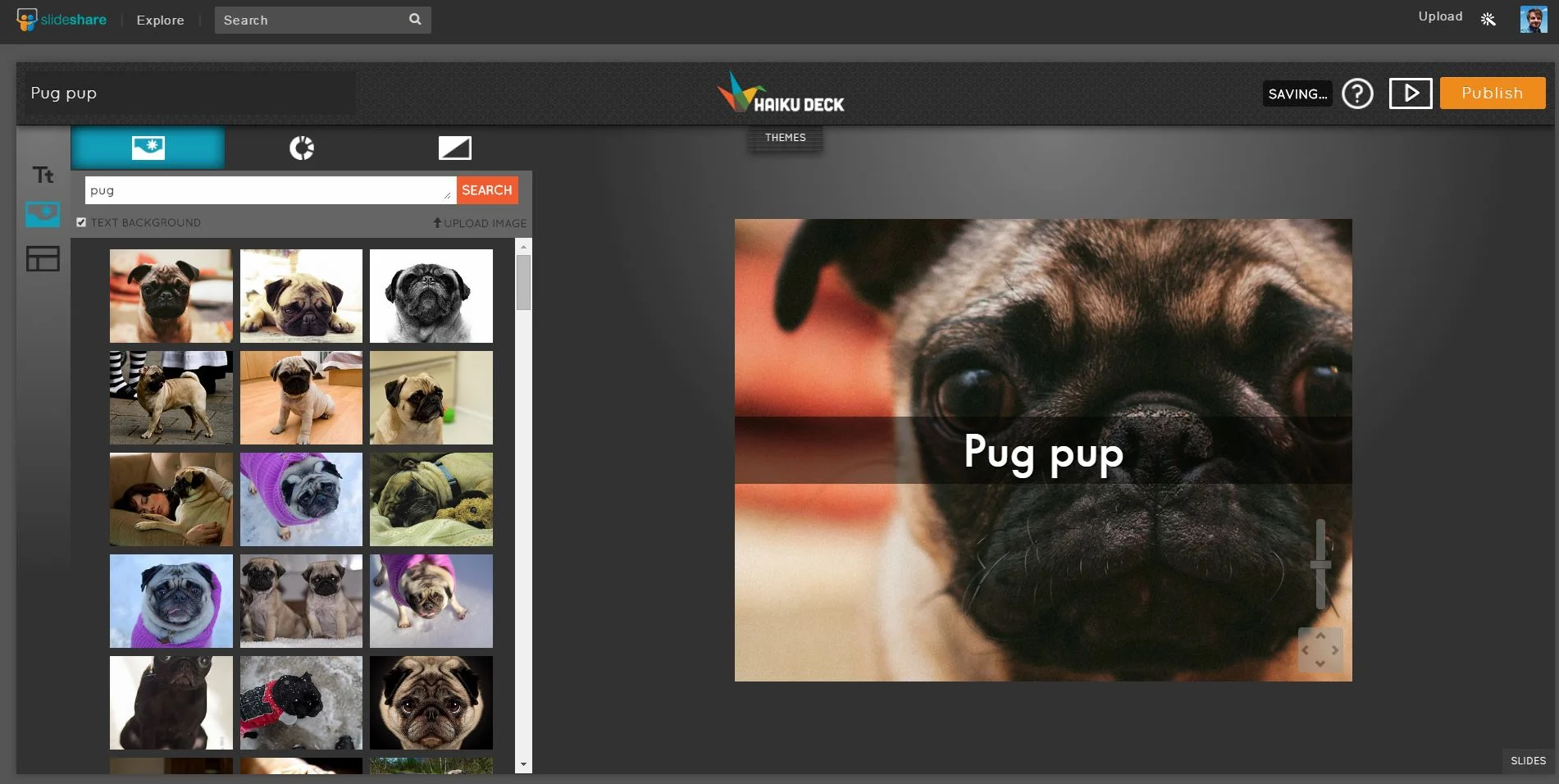Select the Text editing tool icon in the sidebar
1559x784 pixels.
(x=43, y=175)
